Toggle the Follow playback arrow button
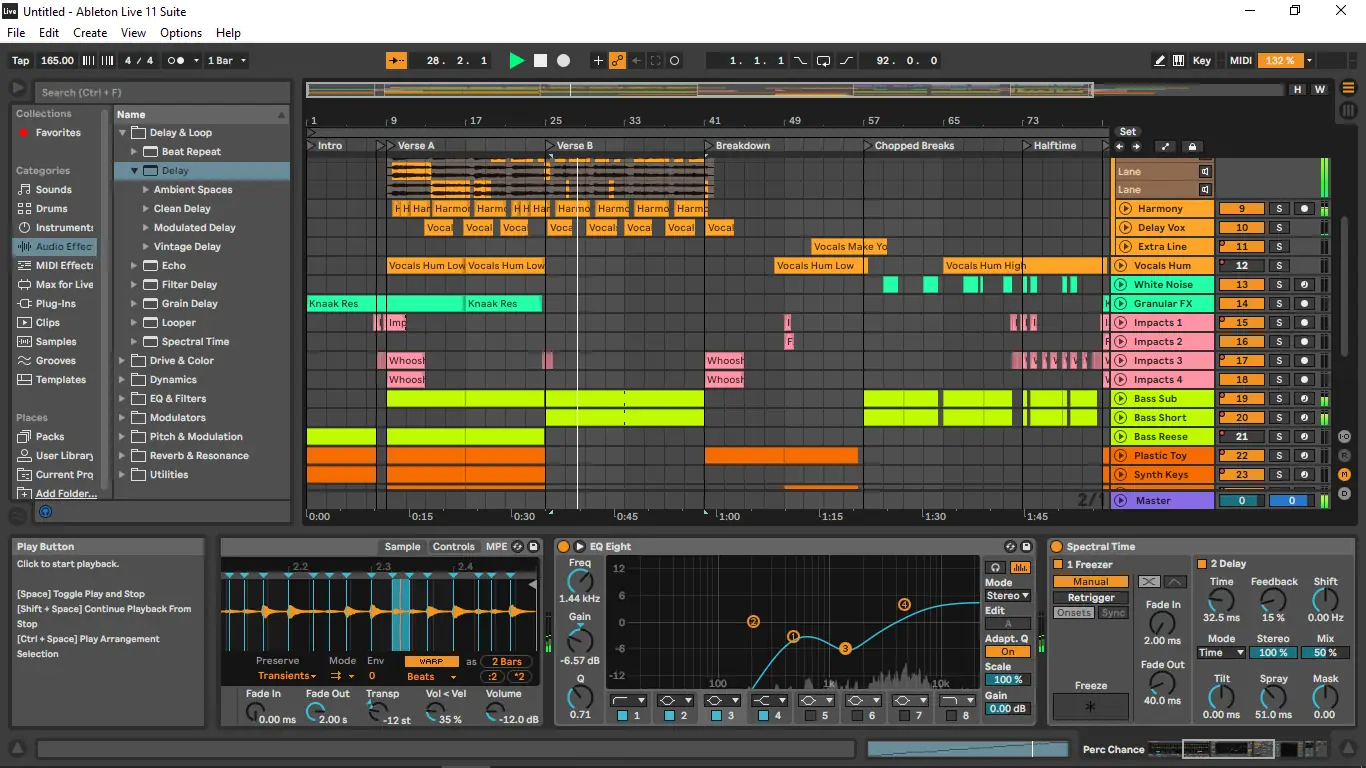 point(397,61)
